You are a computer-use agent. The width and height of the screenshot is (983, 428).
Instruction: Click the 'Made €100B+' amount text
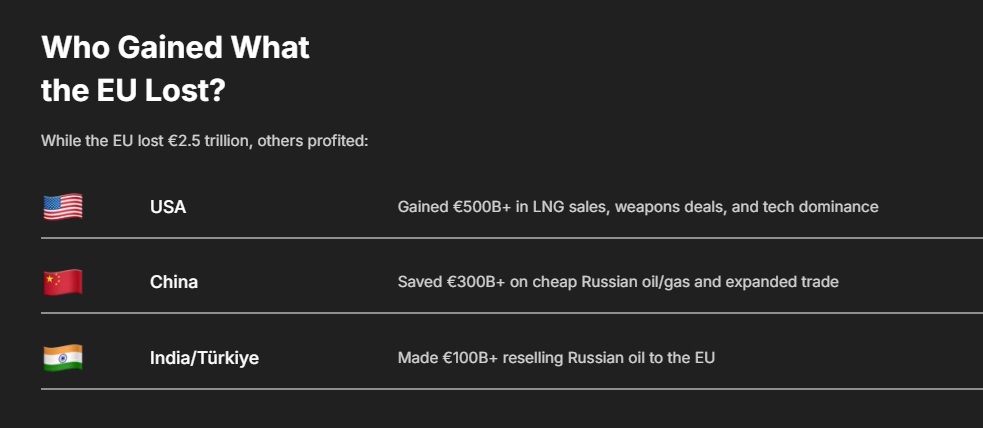pos(448,358)
